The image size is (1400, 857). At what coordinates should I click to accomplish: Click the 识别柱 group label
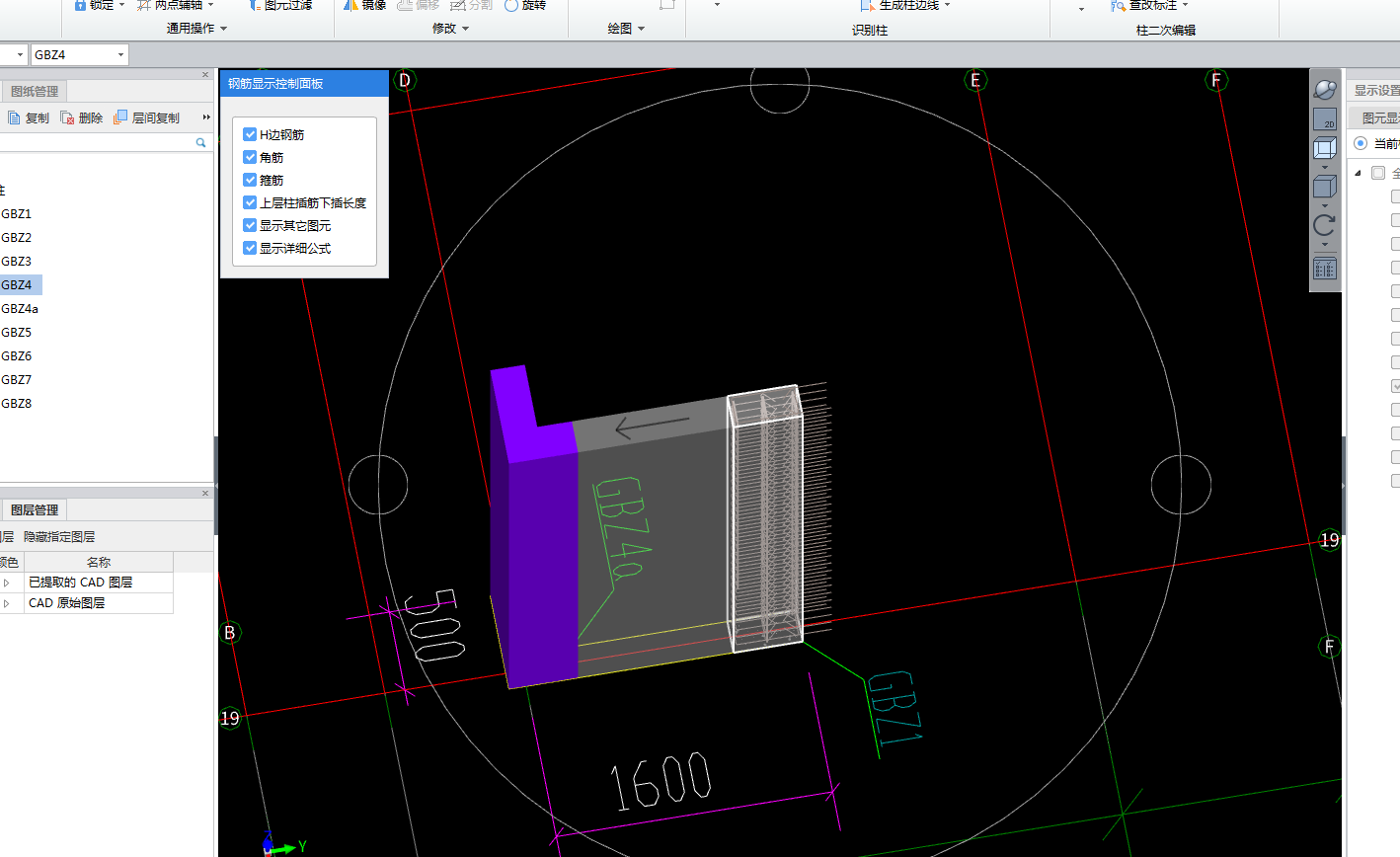tap(870, 31)
